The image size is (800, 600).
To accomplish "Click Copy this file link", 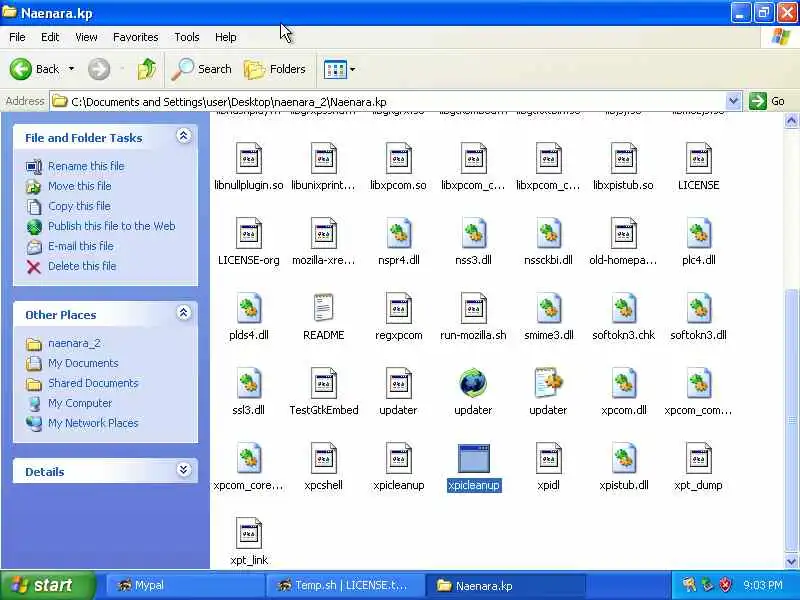I will [x=79, y=206].
